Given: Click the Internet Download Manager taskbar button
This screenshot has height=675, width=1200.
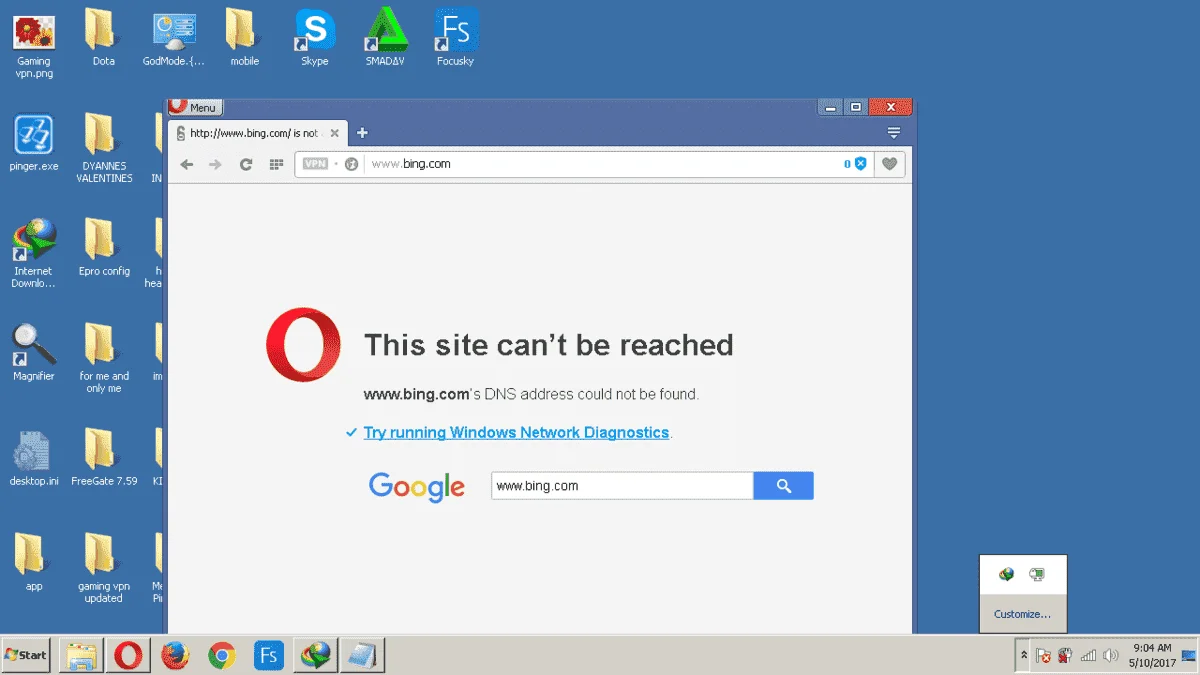Looking at the screenshot, I should (316, 655).
